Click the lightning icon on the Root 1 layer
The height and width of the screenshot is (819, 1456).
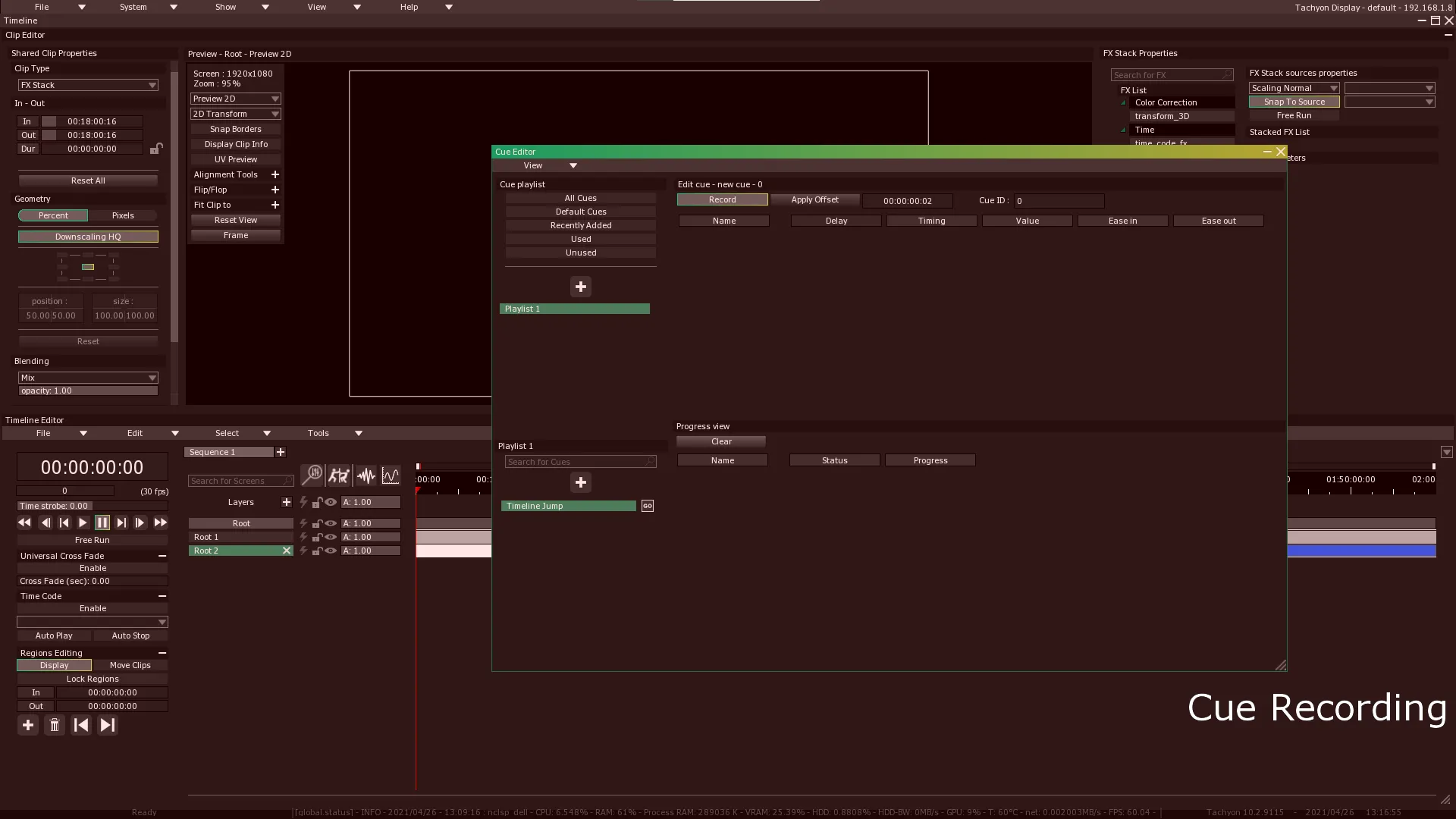303,537
